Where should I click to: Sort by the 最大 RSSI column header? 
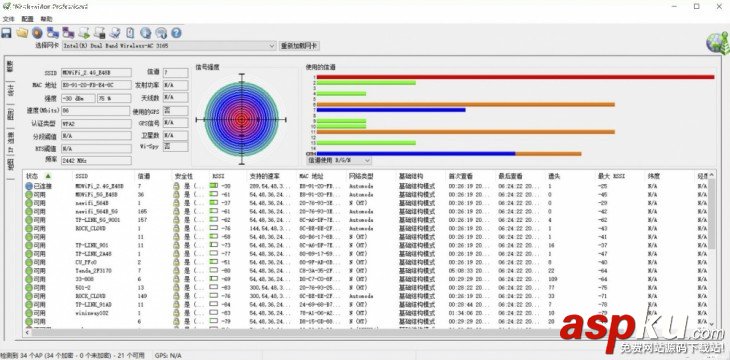(x=620, y=176)
